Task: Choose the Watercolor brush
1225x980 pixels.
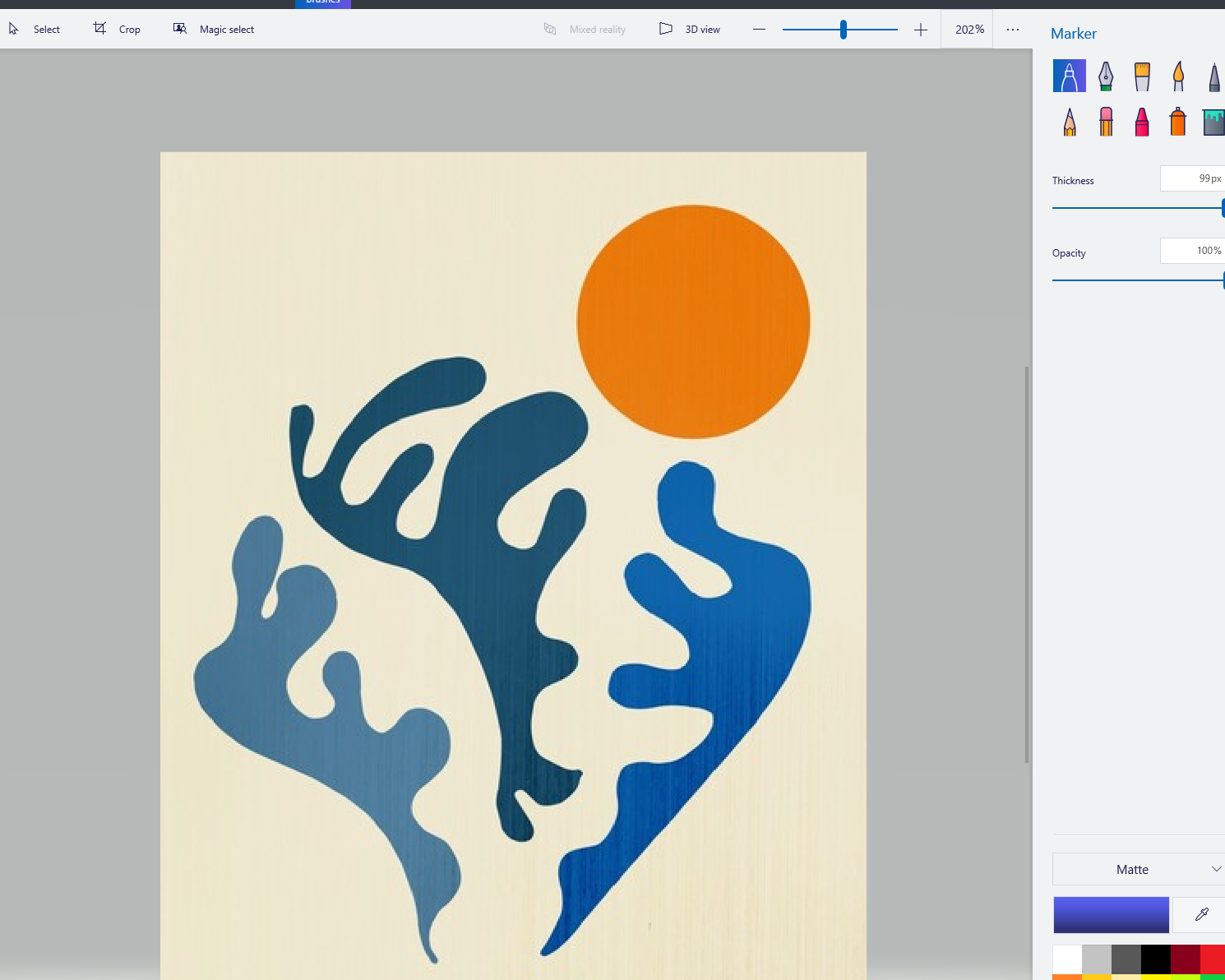Action: click(x=1178, y=76)
